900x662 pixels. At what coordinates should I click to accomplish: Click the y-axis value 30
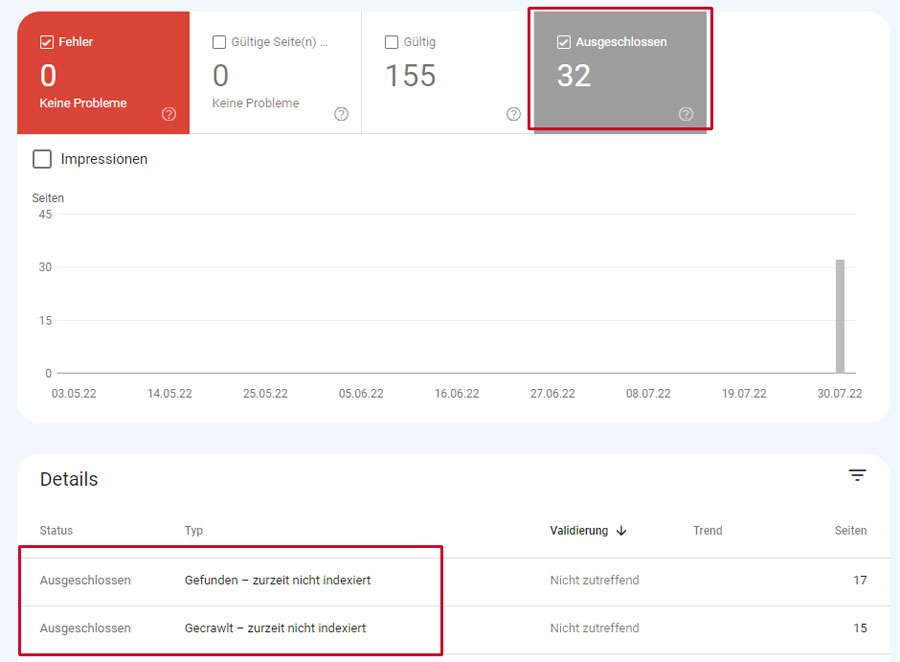coord(45,267)
